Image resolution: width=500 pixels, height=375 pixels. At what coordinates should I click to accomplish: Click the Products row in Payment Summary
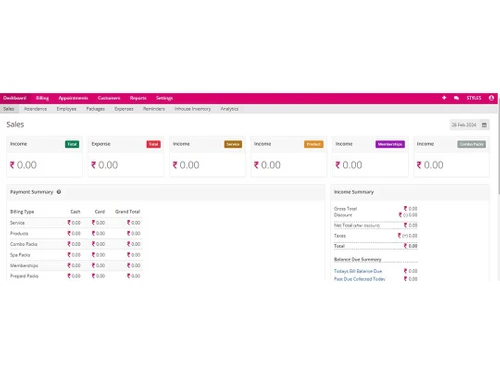[76, 233]
